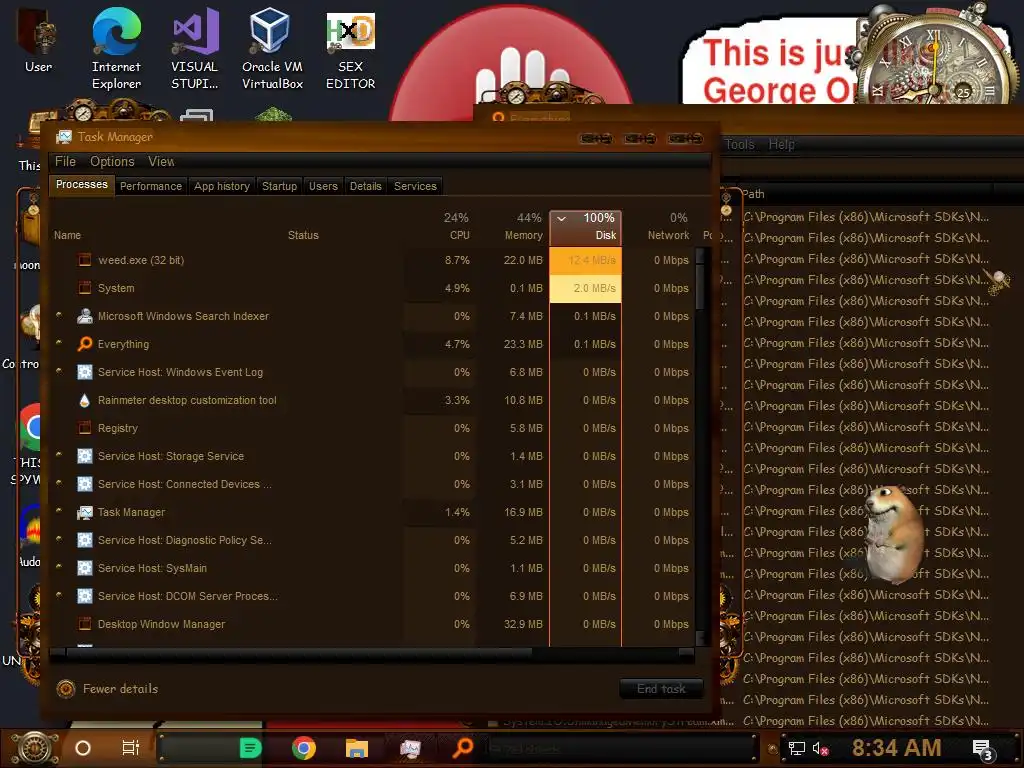Click the 8:34 AM taskbar clock
Image resolution: width=1024 pixels, height=768 pixels.
point(896,748)
